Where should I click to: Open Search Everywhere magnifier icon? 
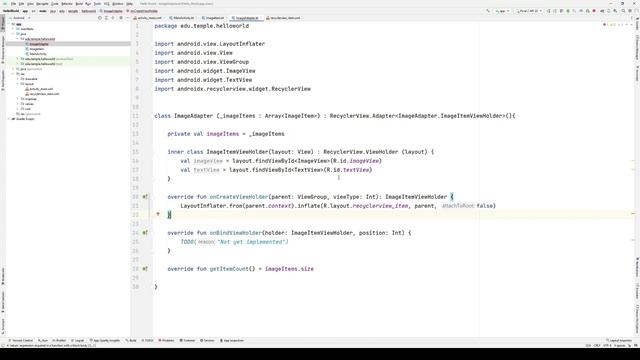[x=623, y=11]
